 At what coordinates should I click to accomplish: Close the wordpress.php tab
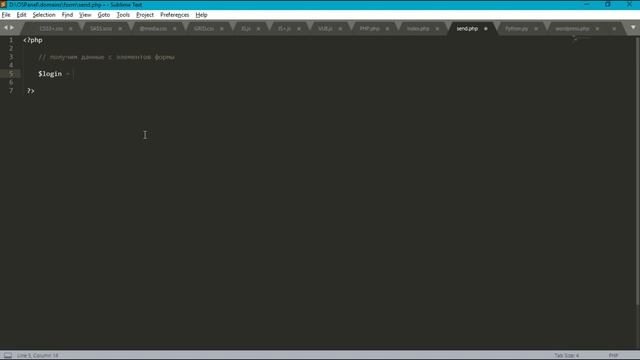point(597,29)
